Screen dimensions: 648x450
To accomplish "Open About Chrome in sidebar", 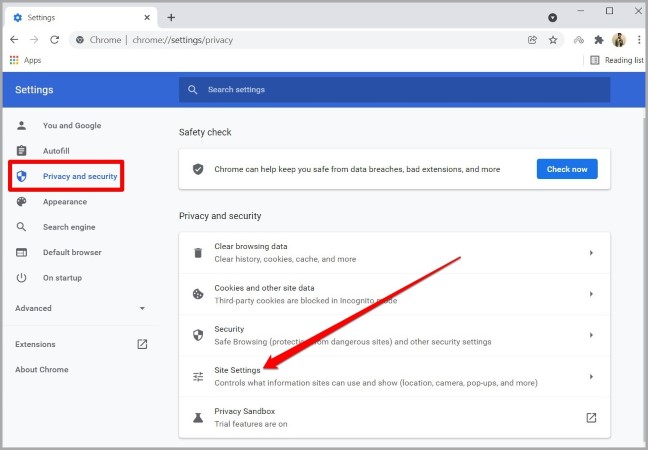I will pyautogui.click(x=42, y=369).
